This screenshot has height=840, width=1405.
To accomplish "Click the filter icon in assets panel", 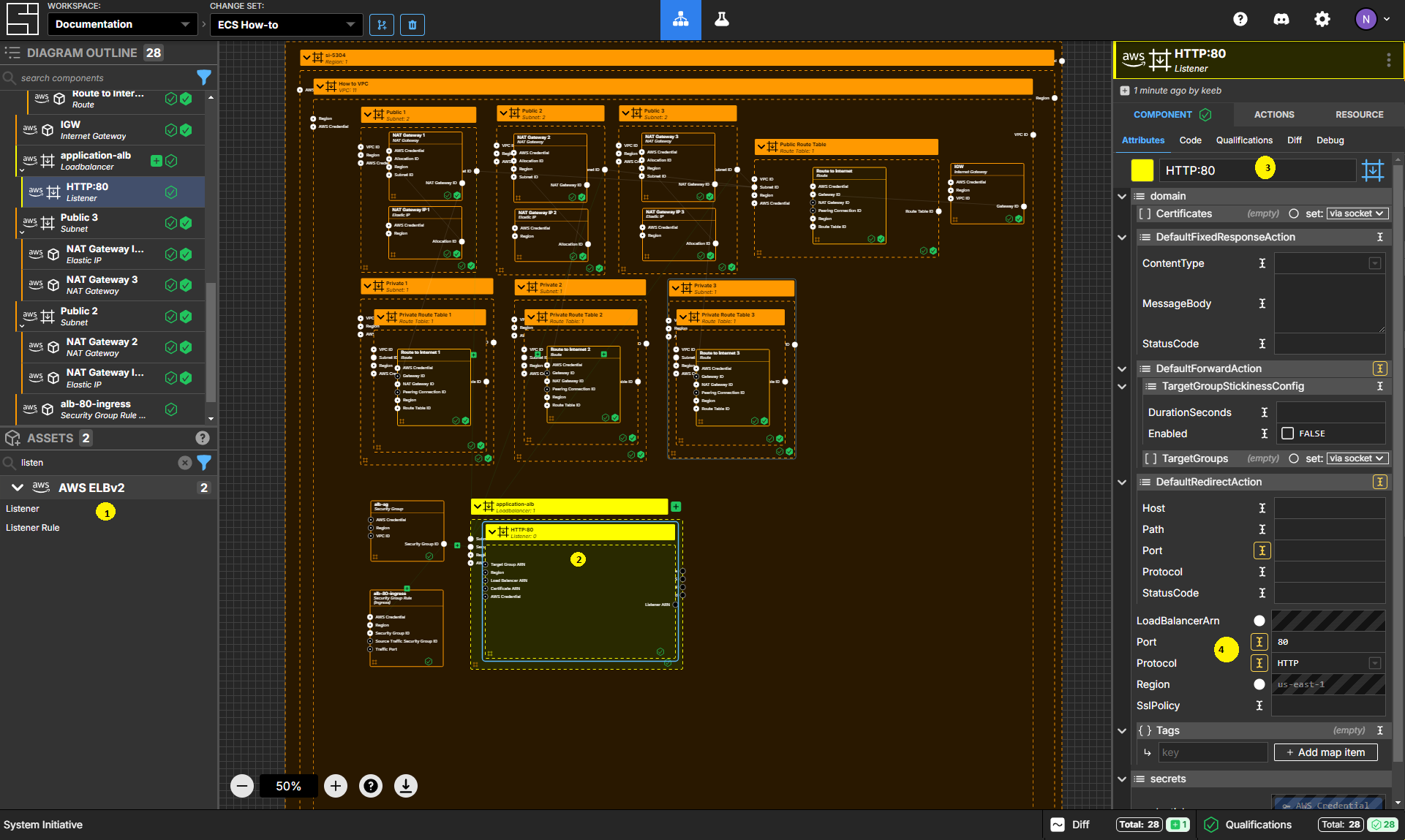I will tap(203, 462).
